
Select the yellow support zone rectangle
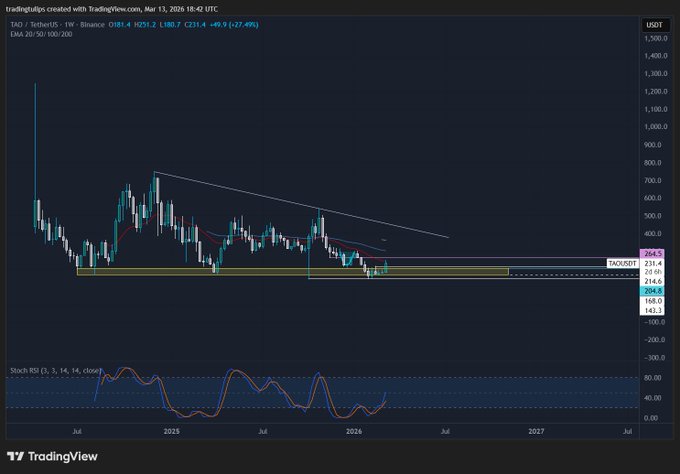point(293,271)
